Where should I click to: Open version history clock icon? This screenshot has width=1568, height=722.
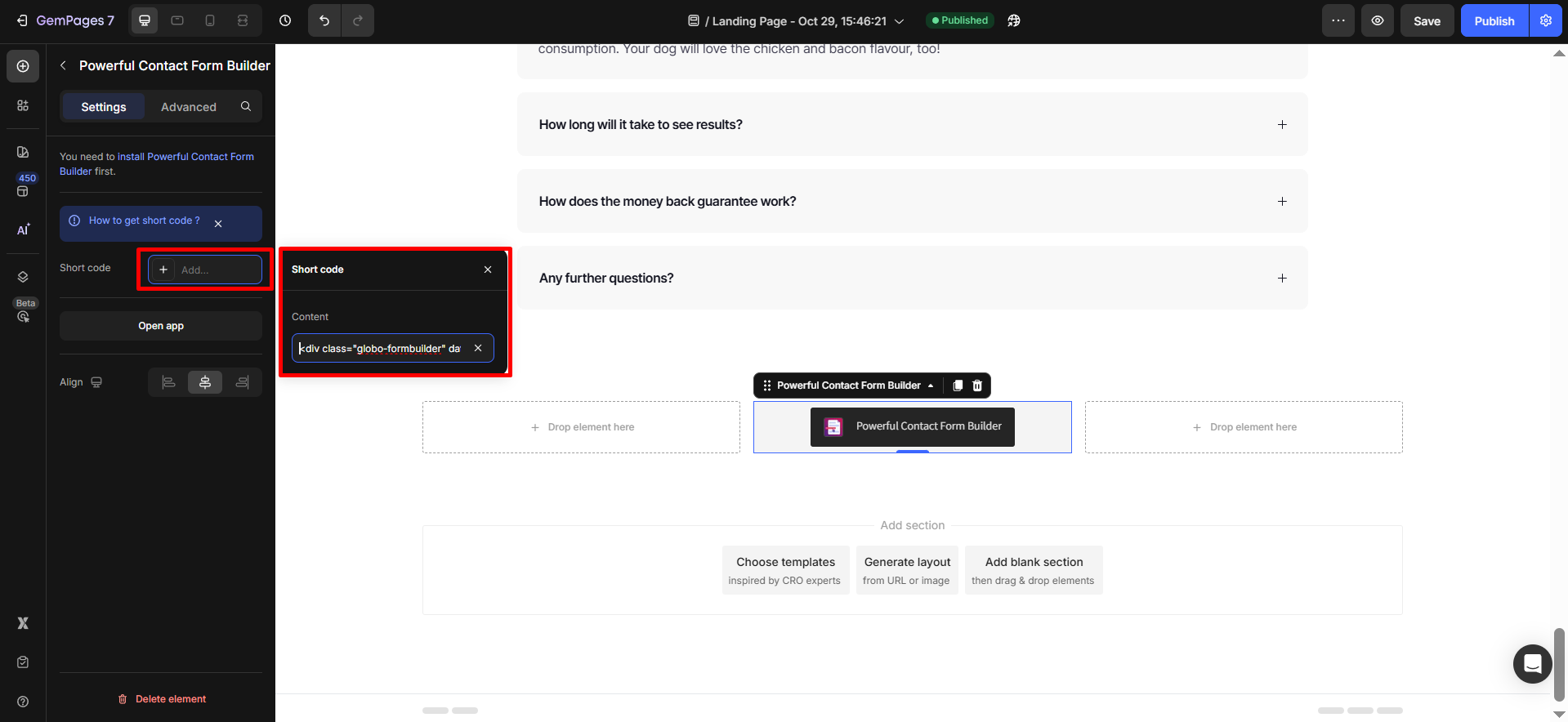click(285, 20)
